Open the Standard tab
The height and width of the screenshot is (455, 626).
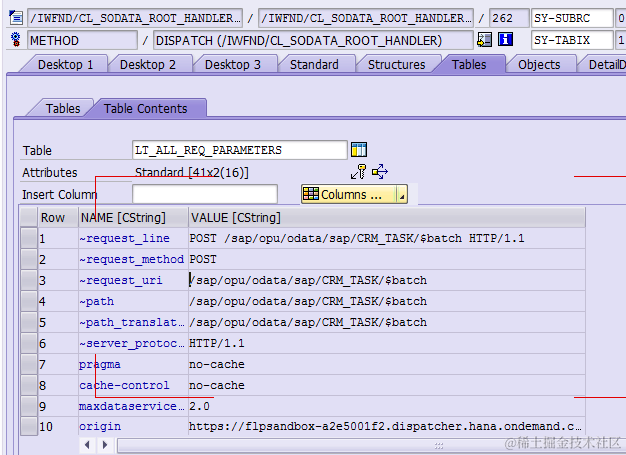click(x=314, y=64)
